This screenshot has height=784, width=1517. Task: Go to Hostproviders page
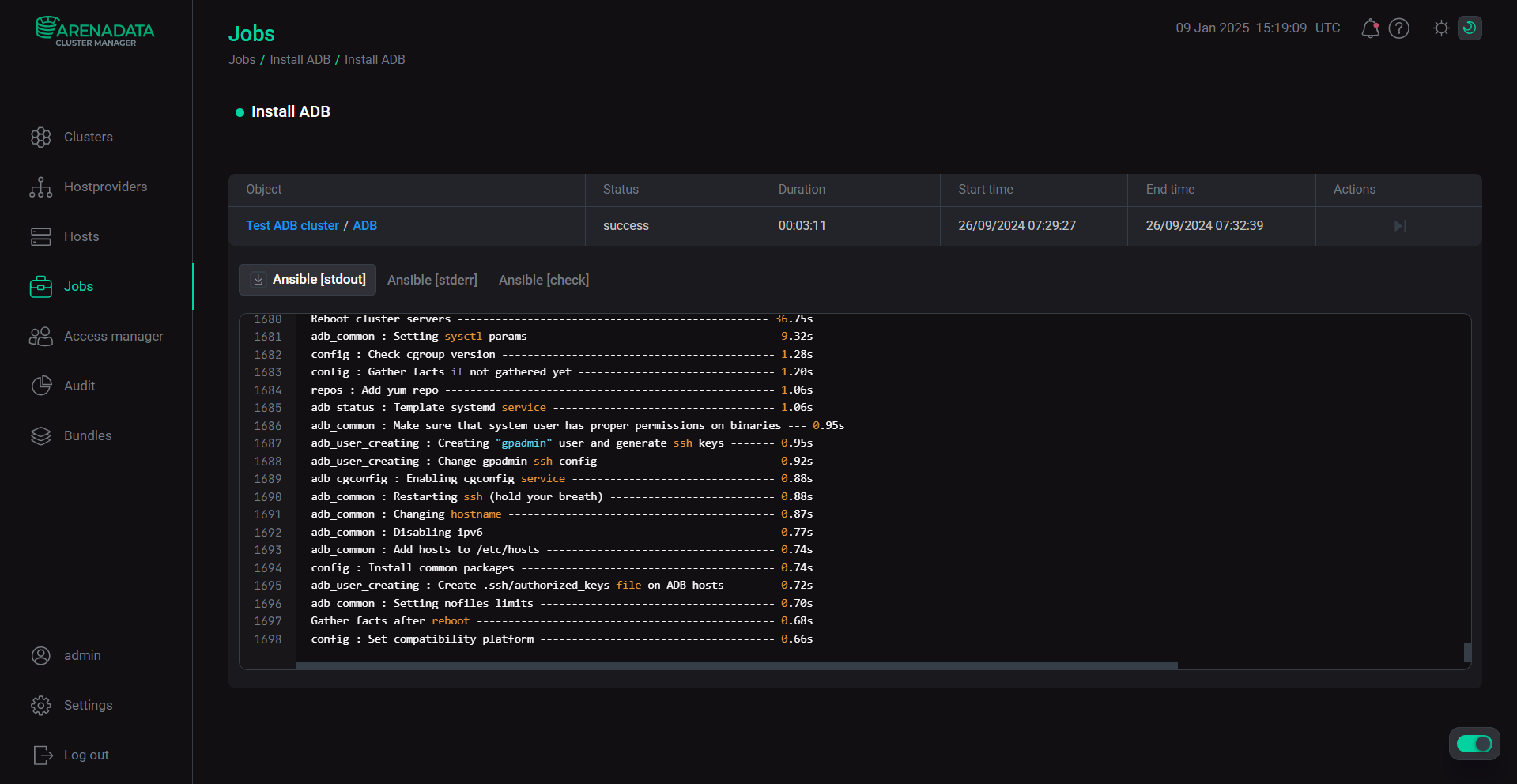[x=105, y=187]
